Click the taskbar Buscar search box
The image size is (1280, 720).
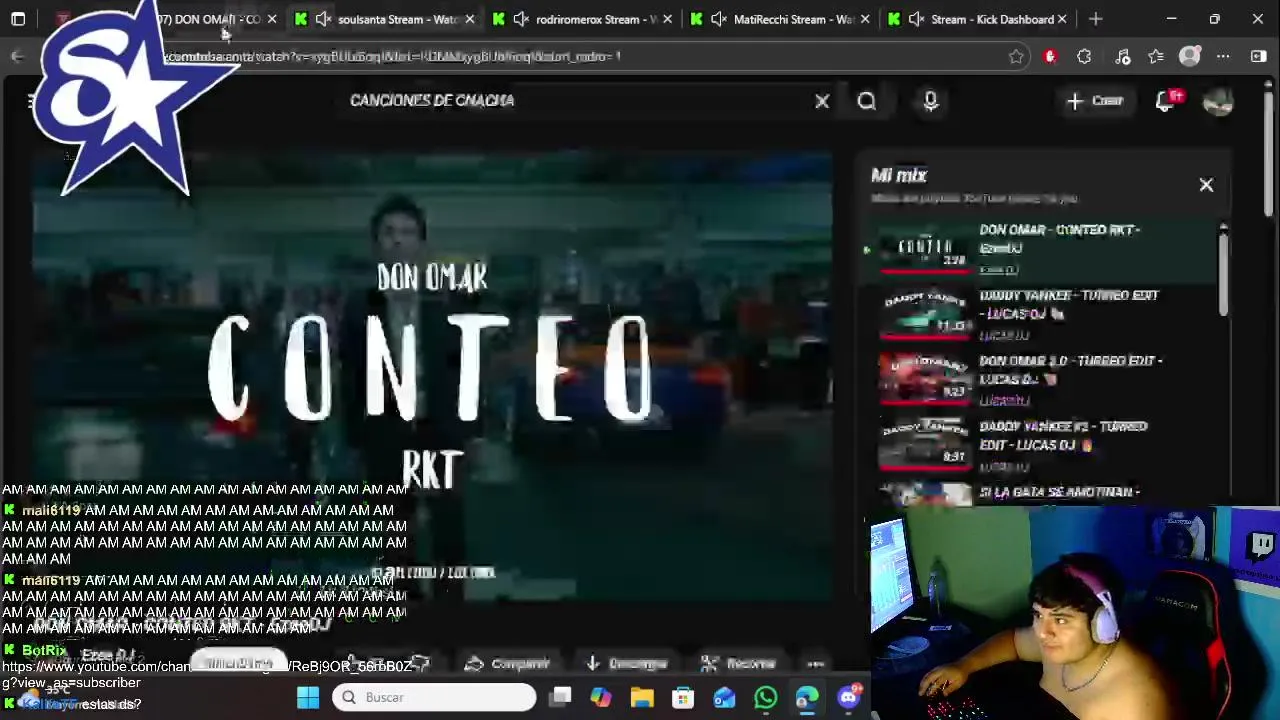click(x=434, y=697)
